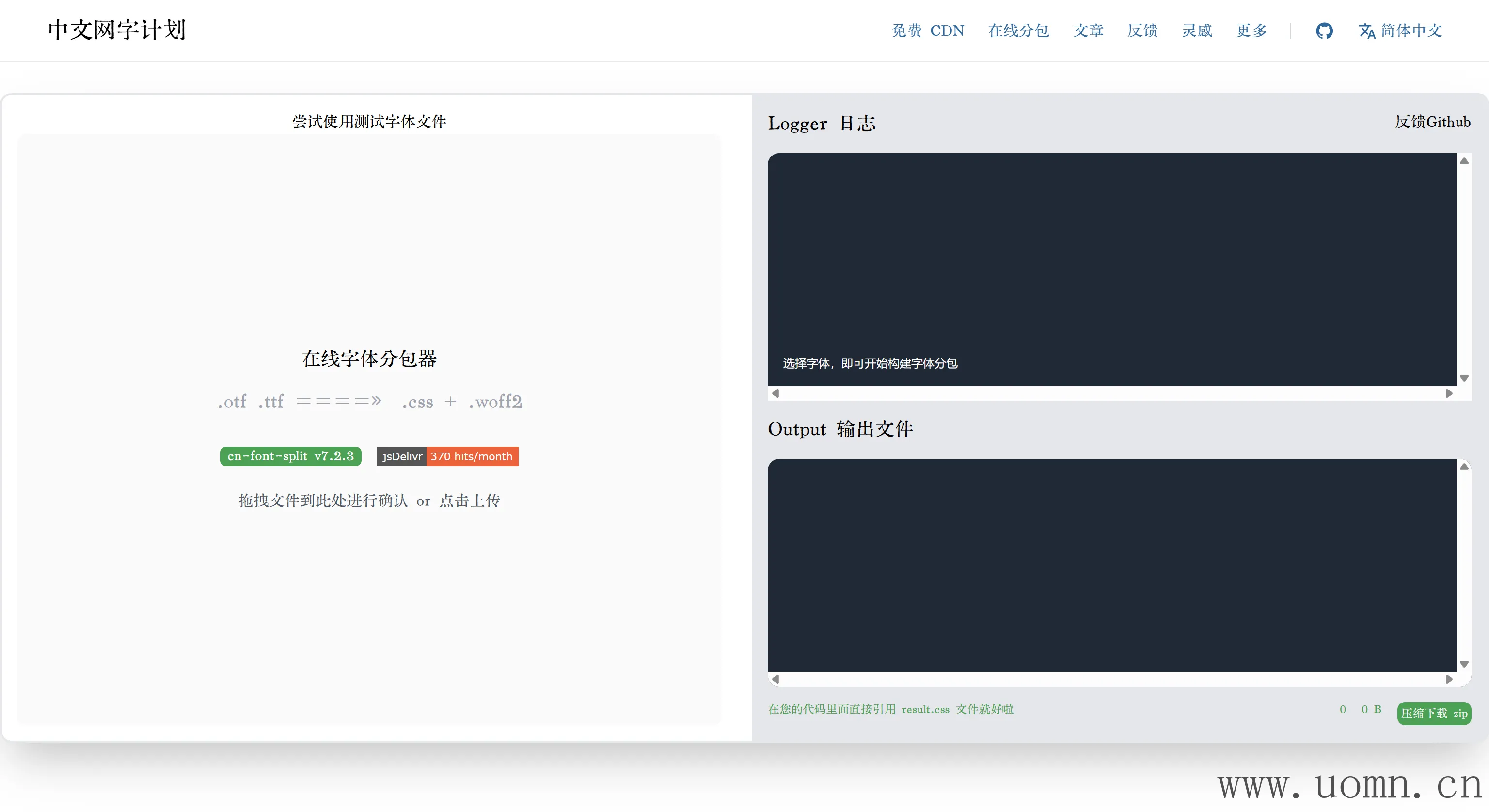Open the 简体中文 language dropdown

tap(1411, 31)
